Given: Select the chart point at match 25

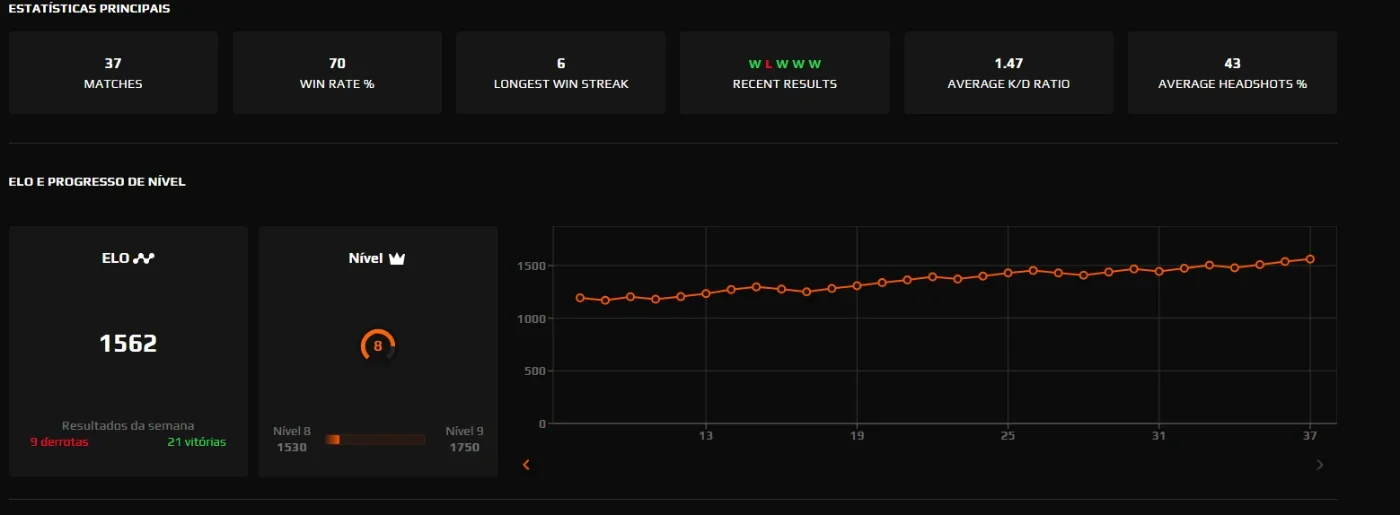Looking at the screenshot, I should [x=1008, y=273].
